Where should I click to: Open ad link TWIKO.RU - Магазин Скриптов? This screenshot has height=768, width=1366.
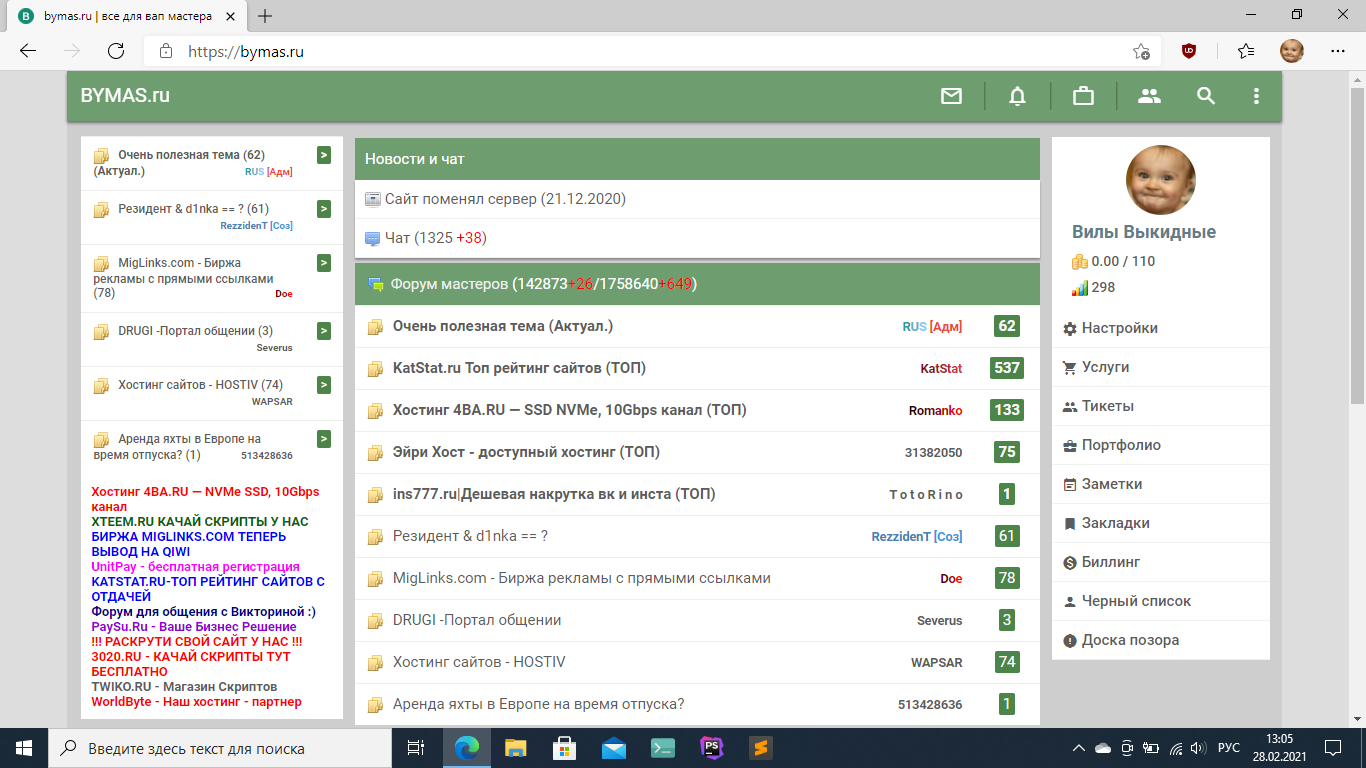184,687
